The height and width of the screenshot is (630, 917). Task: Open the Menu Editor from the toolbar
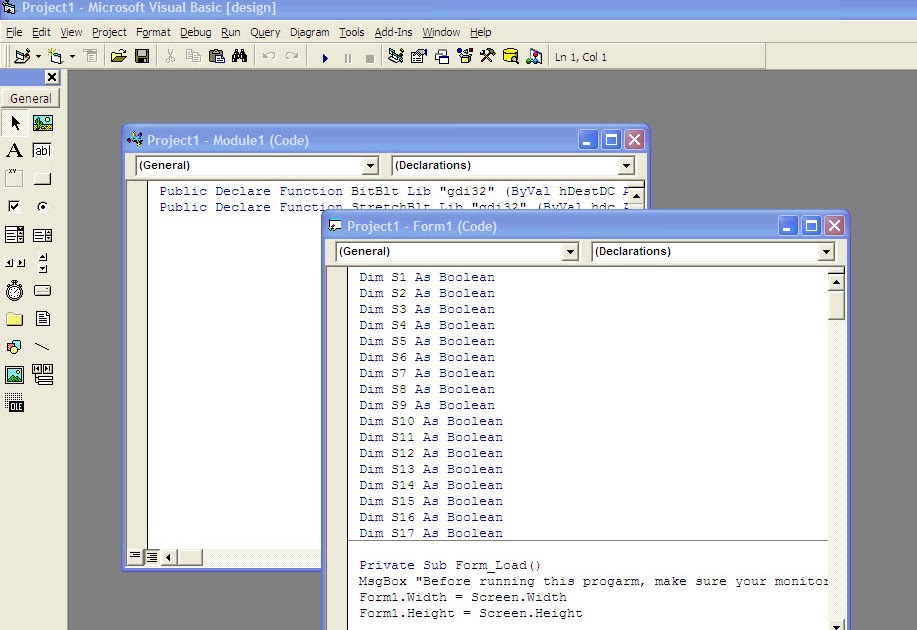point(91,56)
